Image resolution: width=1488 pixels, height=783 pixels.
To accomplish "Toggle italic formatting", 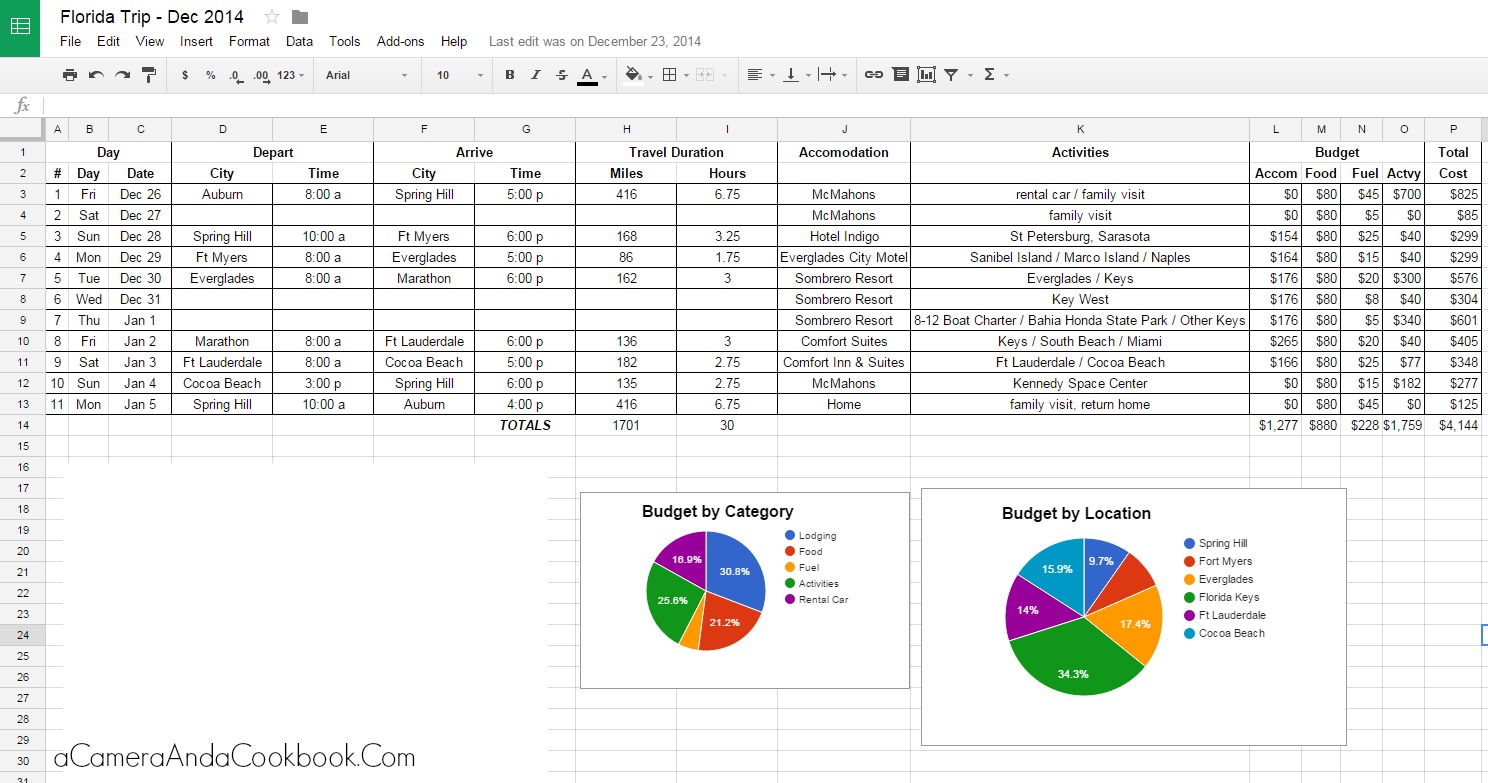I will [536, 75].
